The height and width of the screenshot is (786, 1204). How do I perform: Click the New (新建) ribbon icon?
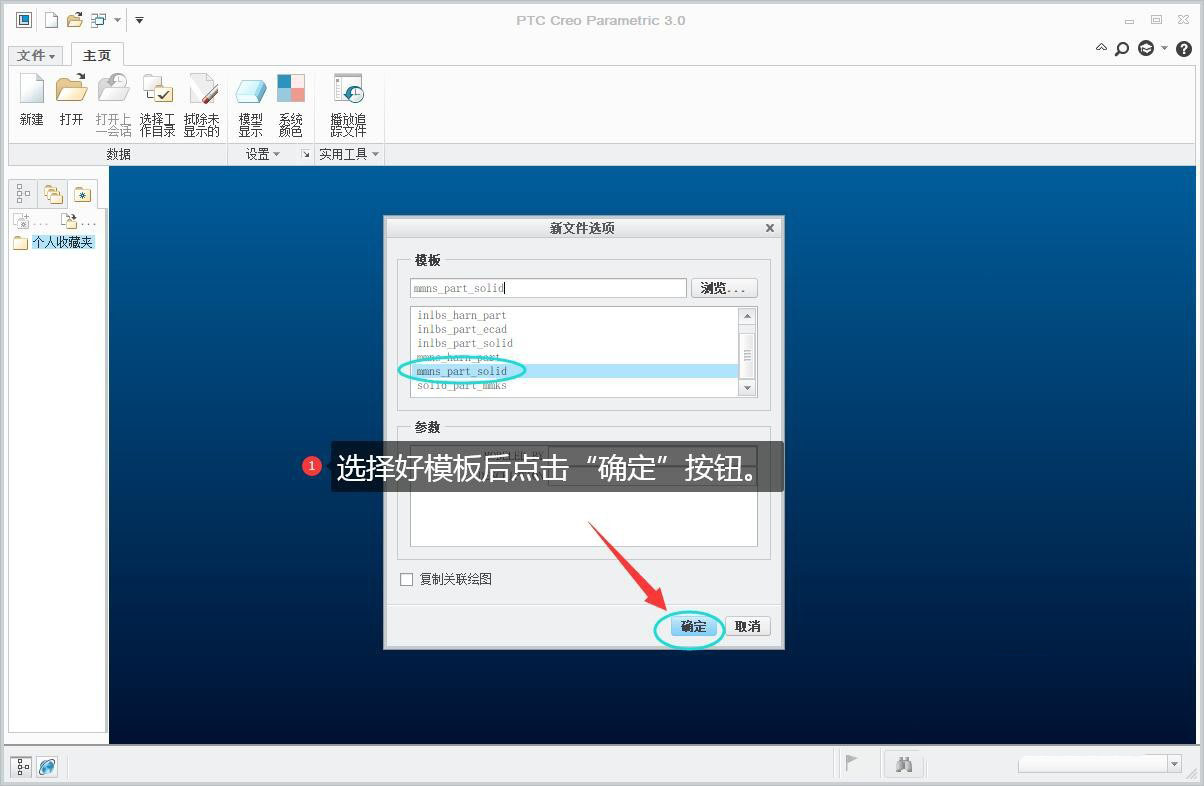32,100
